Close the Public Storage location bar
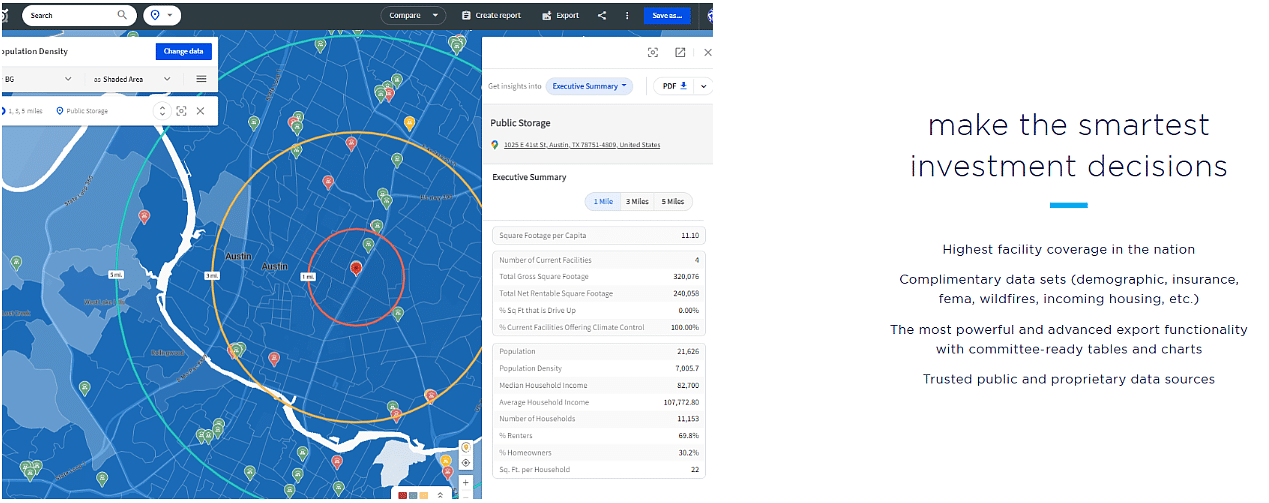The image size is (1269, 503). (200, 111)
